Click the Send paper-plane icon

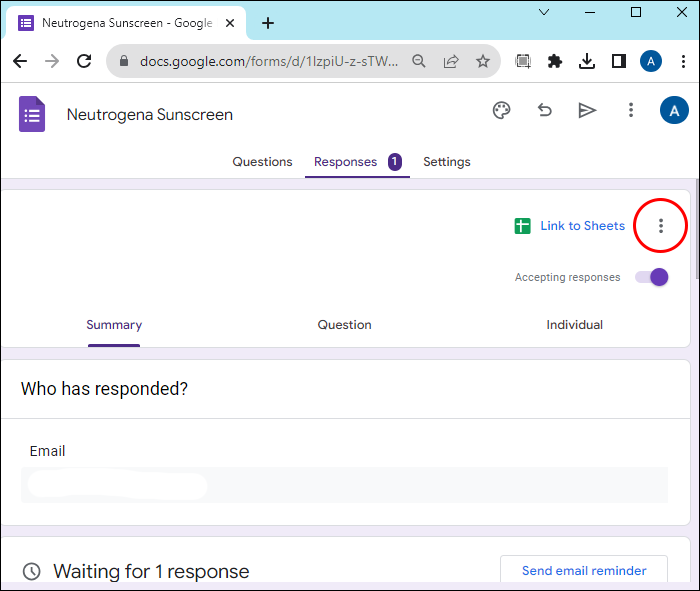pos(587,110)
